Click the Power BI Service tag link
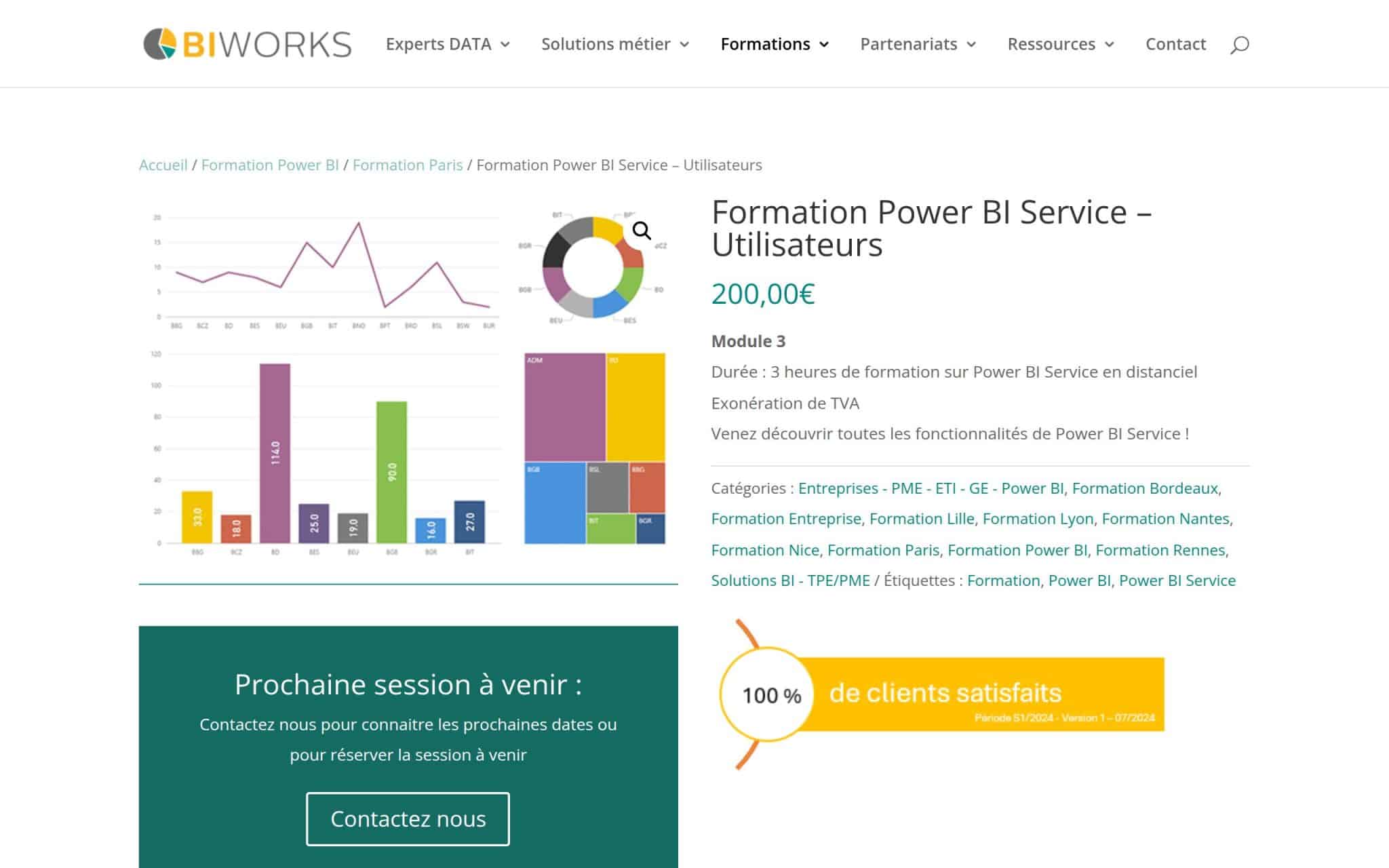 pos(1177,580)
